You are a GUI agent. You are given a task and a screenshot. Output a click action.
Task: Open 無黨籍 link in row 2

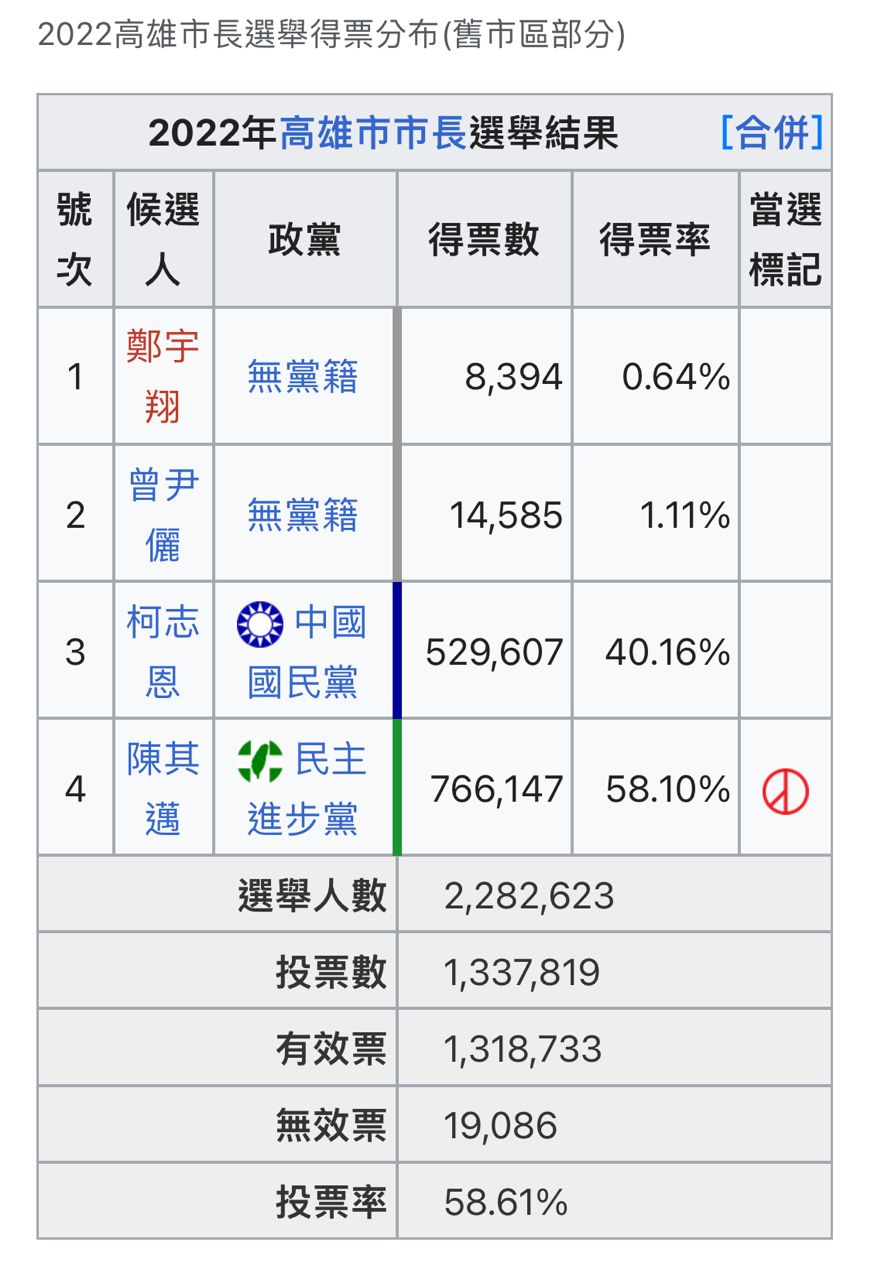pyautogui.click(x=302, y=515)
